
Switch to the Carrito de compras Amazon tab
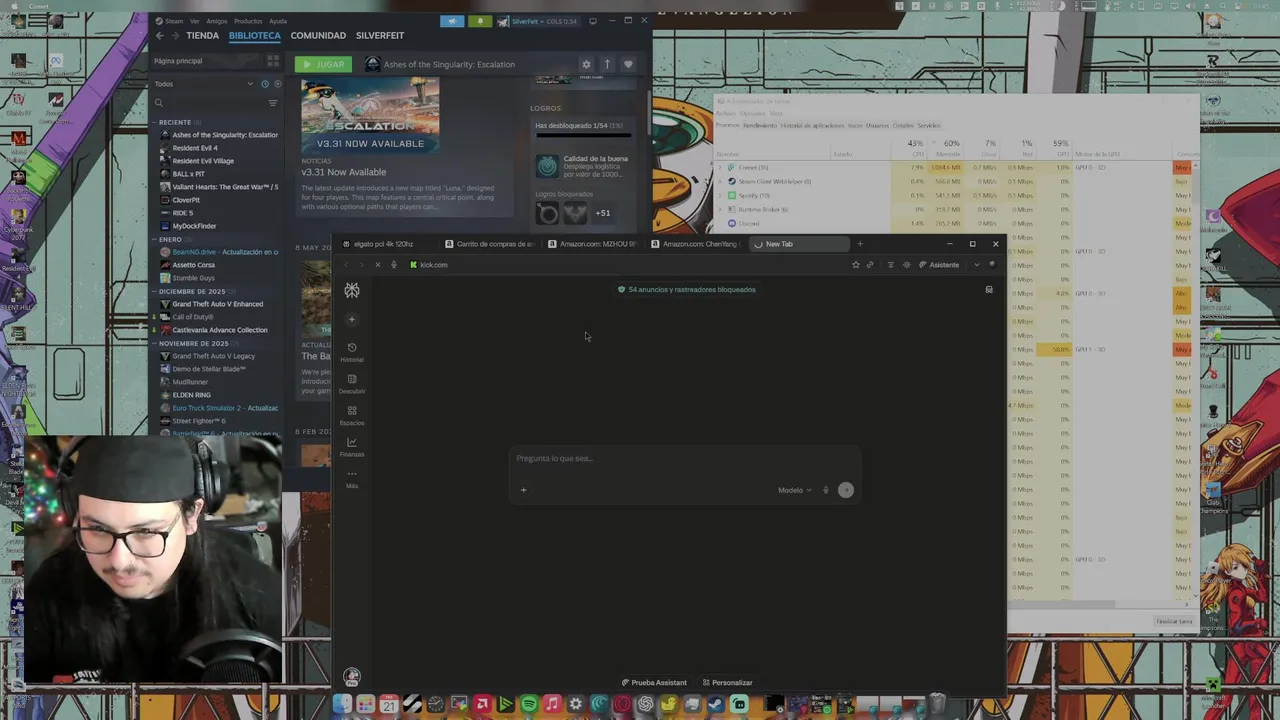(490, 244)
